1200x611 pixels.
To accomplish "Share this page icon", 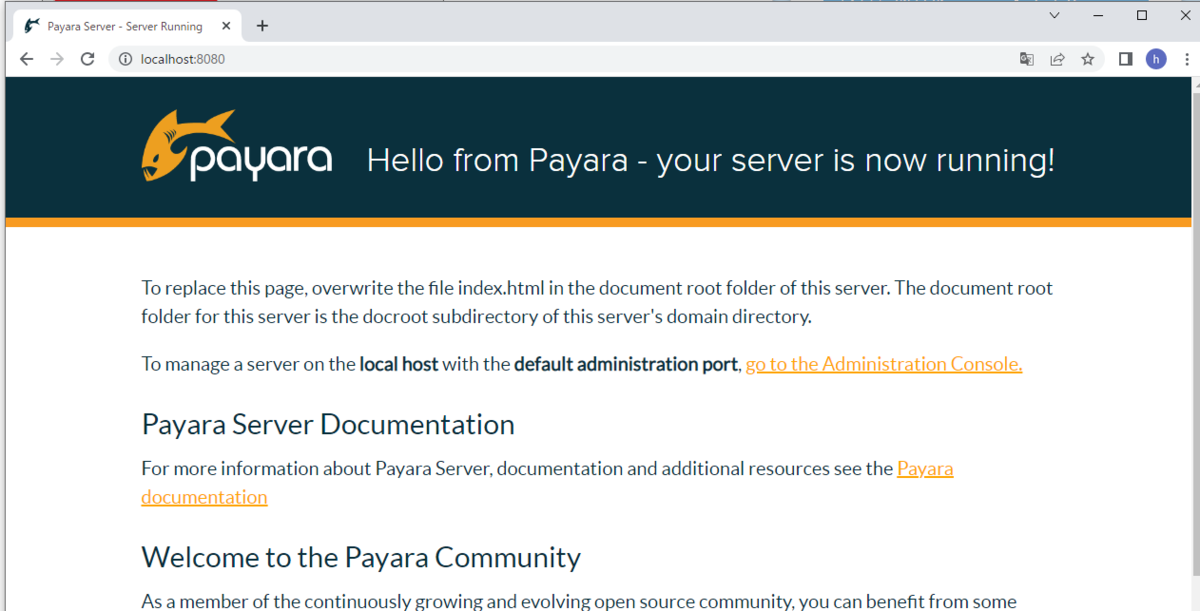I will pos(1057,59).
